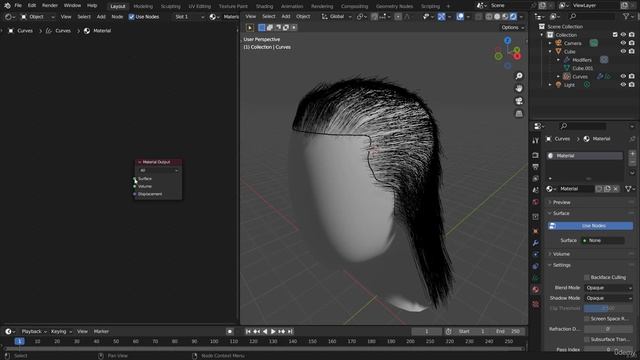
Task: Switch perspective/orthographic with the grid icon
Action: pyautogui.click(x=519, y=113)
